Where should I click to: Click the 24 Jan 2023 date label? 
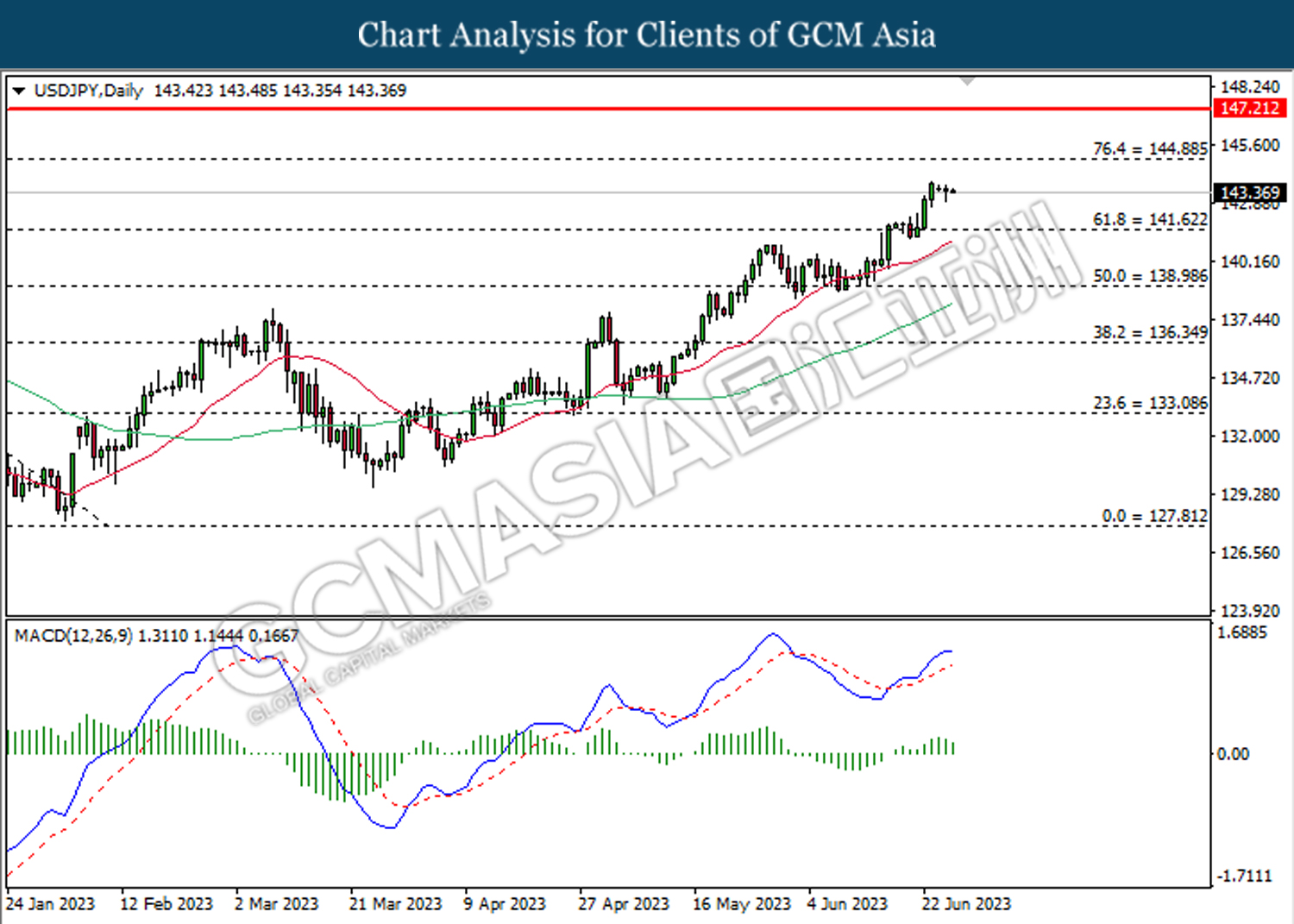(x=50, y=904)
